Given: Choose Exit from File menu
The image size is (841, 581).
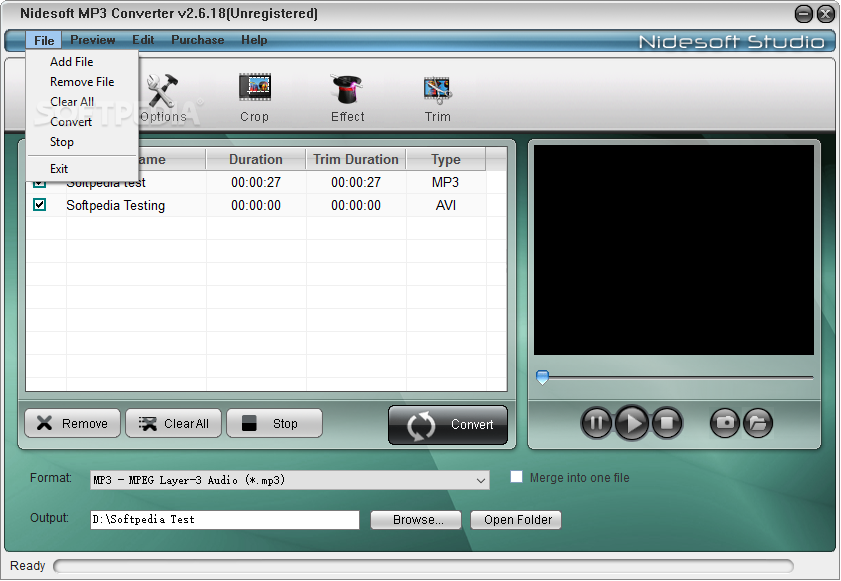Looking at the screenshot, I should [82, 168].
